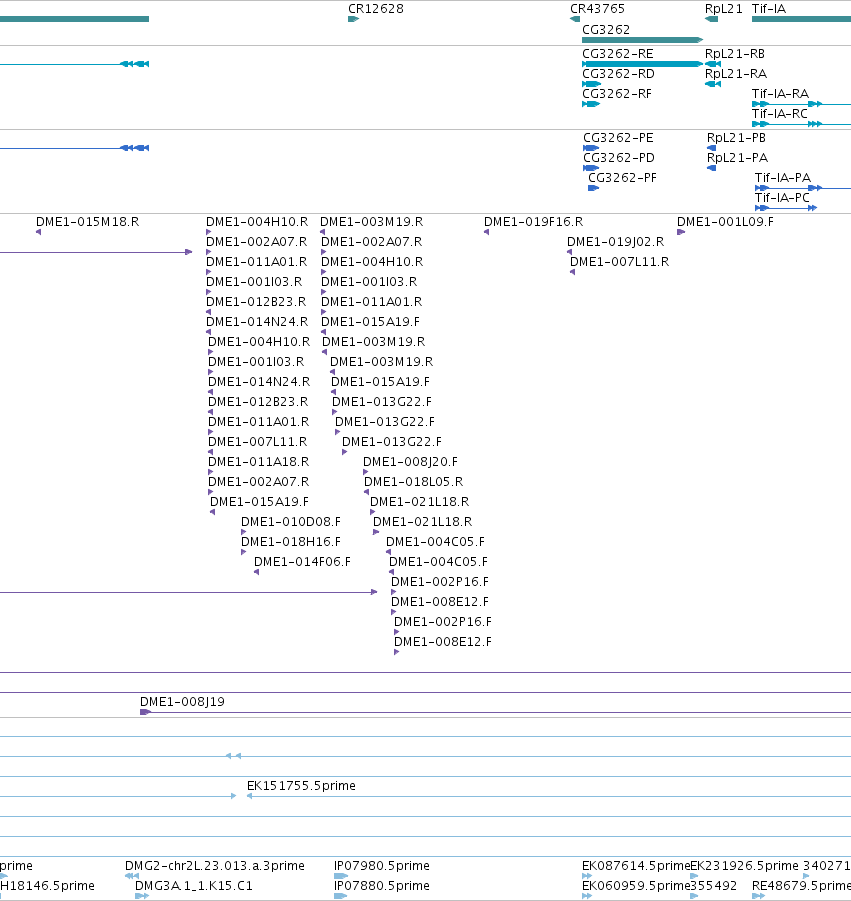The width and height of the screenshot is (851, 901).
Task: Select the DME1-001L09.F clone end label
Action: pyautogui.click(x=725, y=222)
